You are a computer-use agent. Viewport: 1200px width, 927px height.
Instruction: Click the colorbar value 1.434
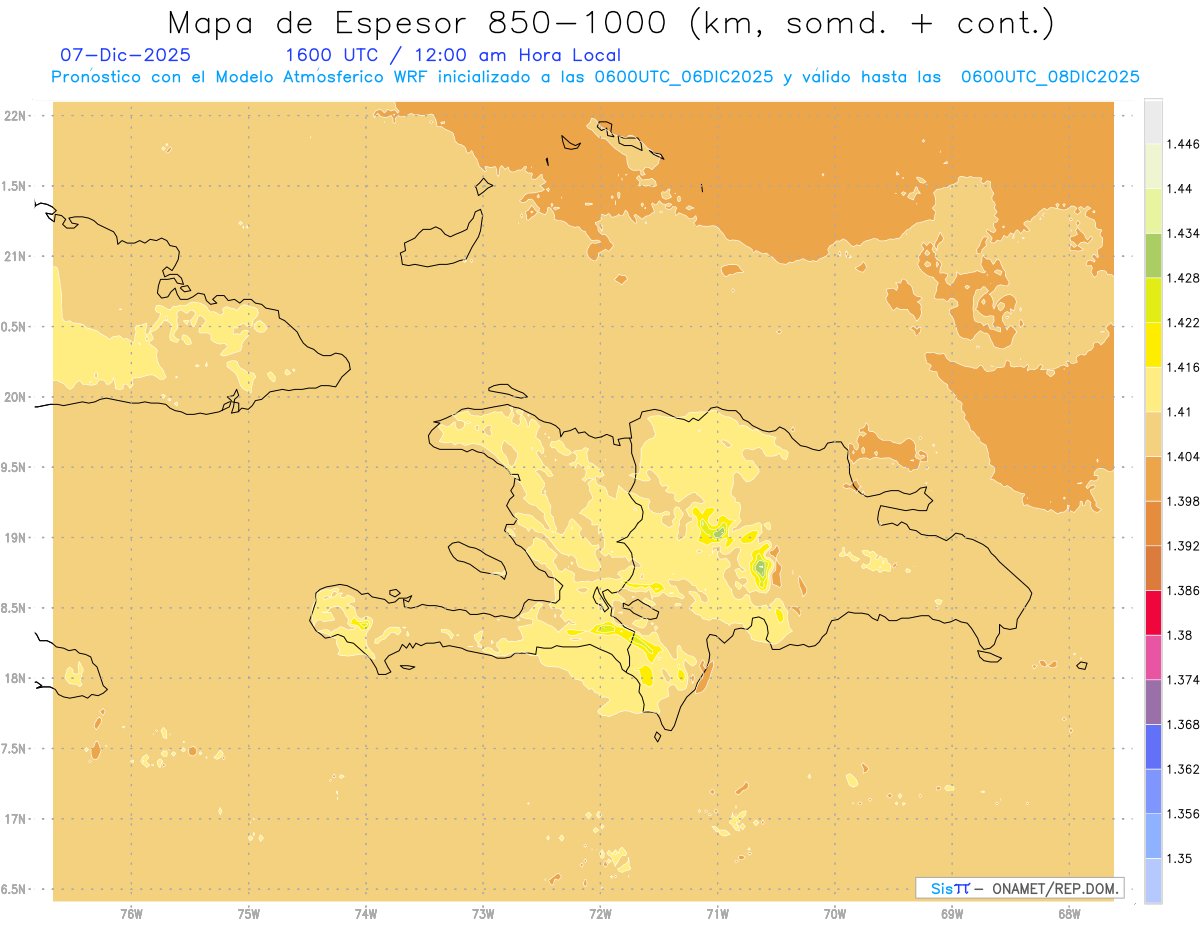[x=1184, y=233]
